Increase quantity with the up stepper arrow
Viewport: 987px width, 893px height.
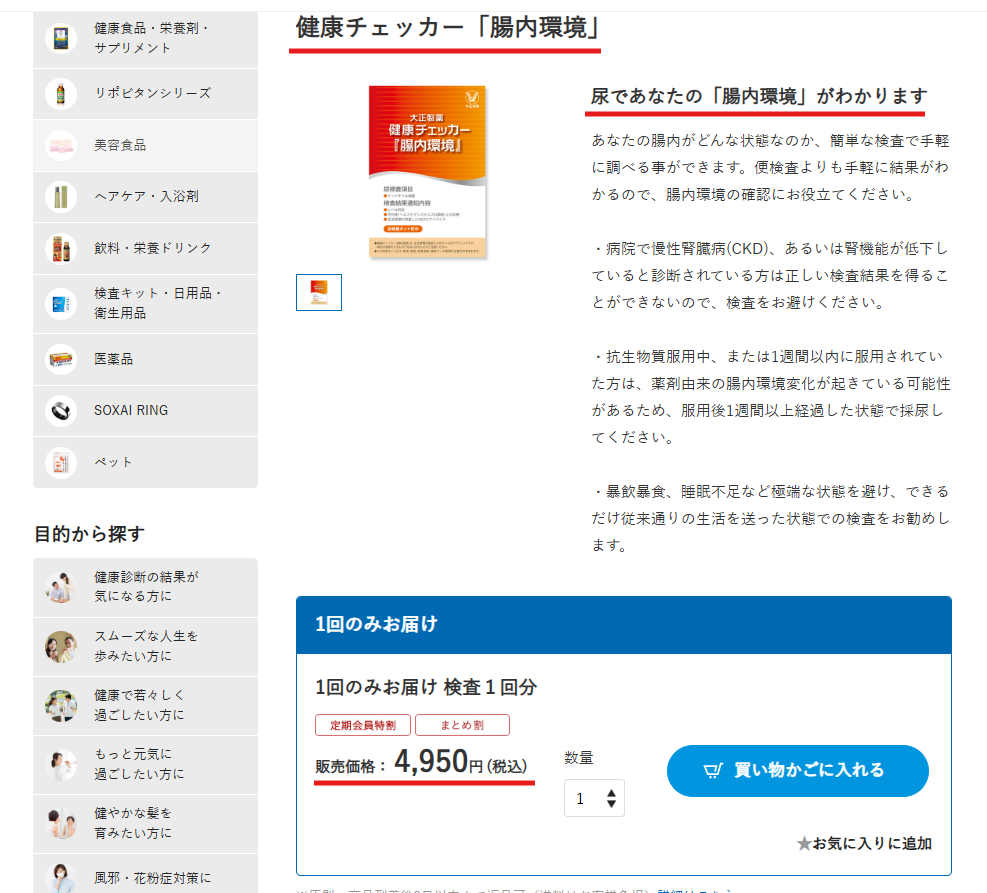coord(611,793)
